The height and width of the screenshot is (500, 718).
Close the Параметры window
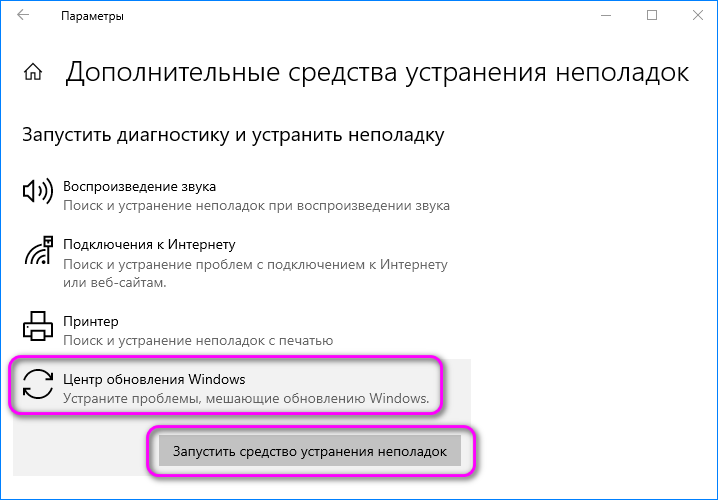click(x=697, y=15)
